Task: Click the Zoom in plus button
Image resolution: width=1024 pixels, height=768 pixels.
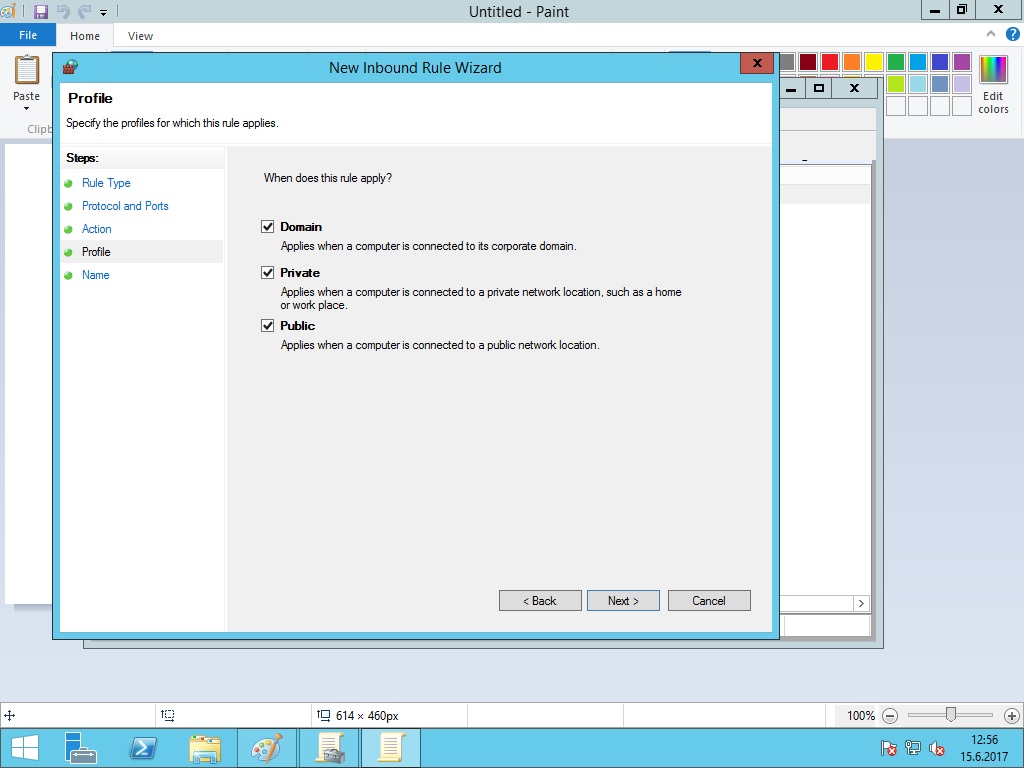Action: pos(1011,716)
